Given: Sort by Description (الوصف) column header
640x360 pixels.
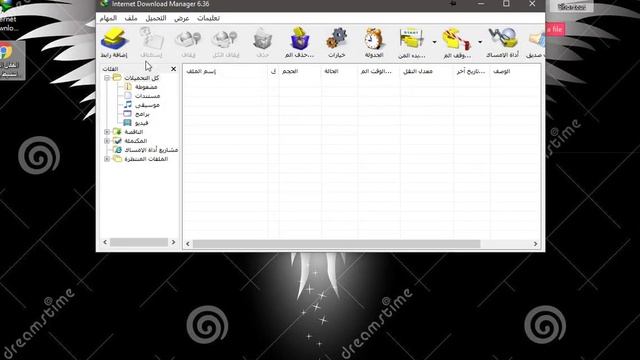Looking at the screenshot, I should coord(514,71).
